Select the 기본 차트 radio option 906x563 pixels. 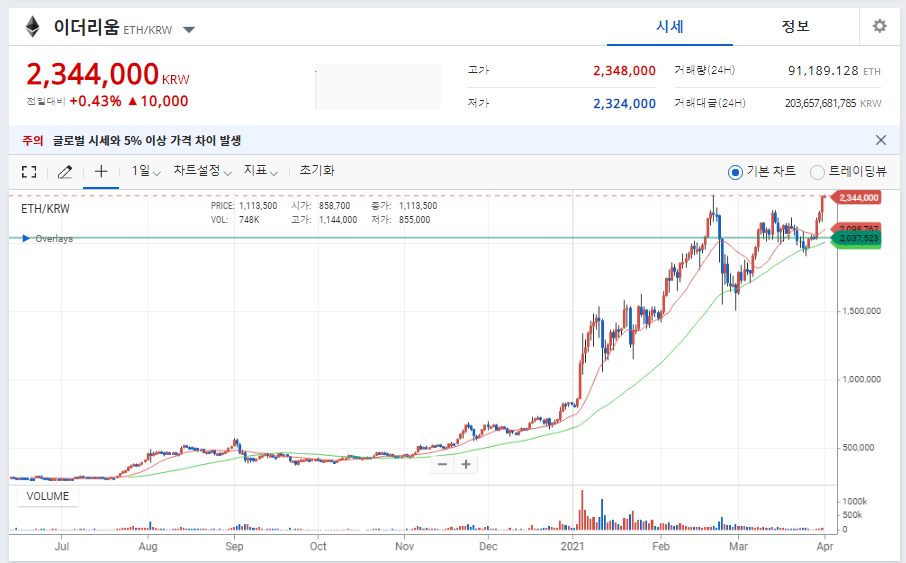pyautogui.click(x=735, y=172)
